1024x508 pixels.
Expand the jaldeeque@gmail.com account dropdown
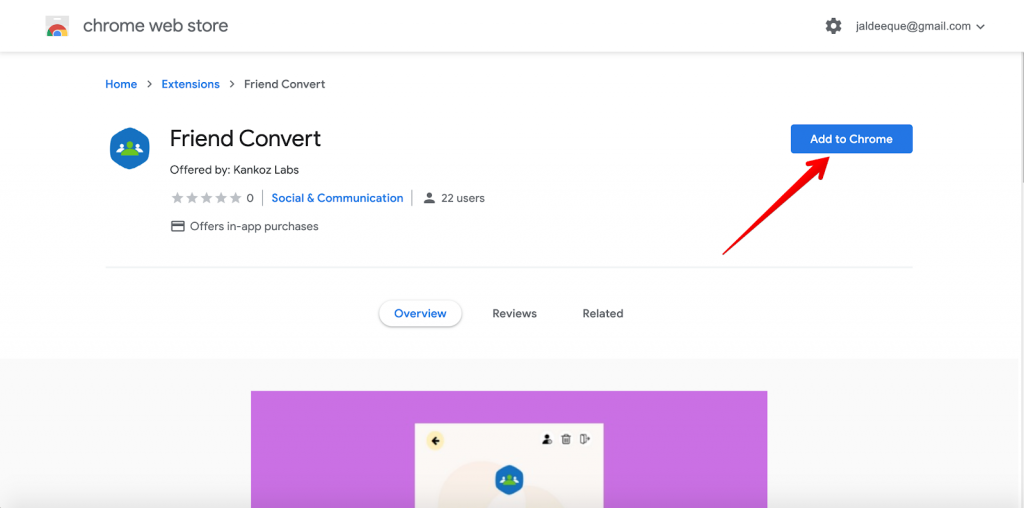[x=920, y=27]
